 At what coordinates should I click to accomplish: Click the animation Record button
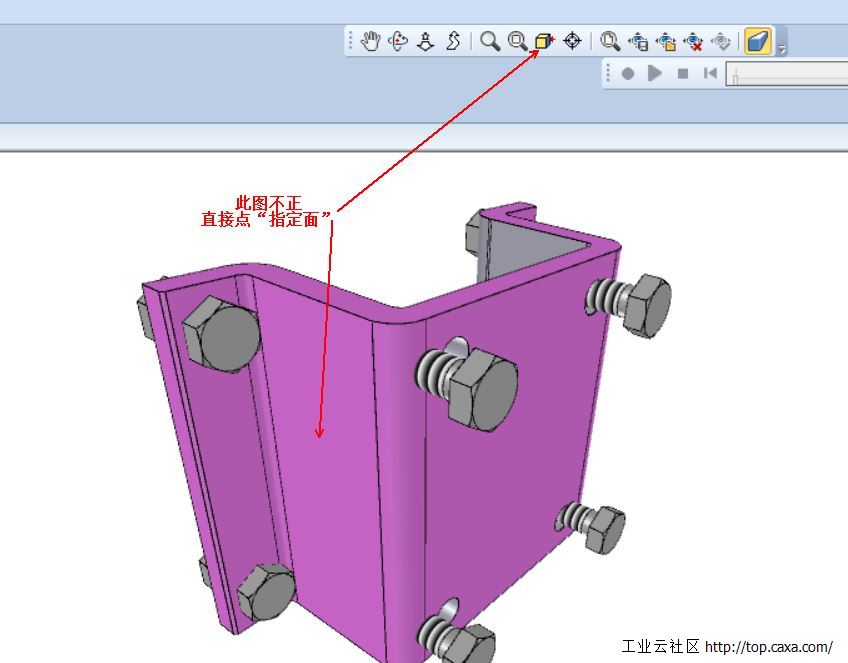coord(627,73)
